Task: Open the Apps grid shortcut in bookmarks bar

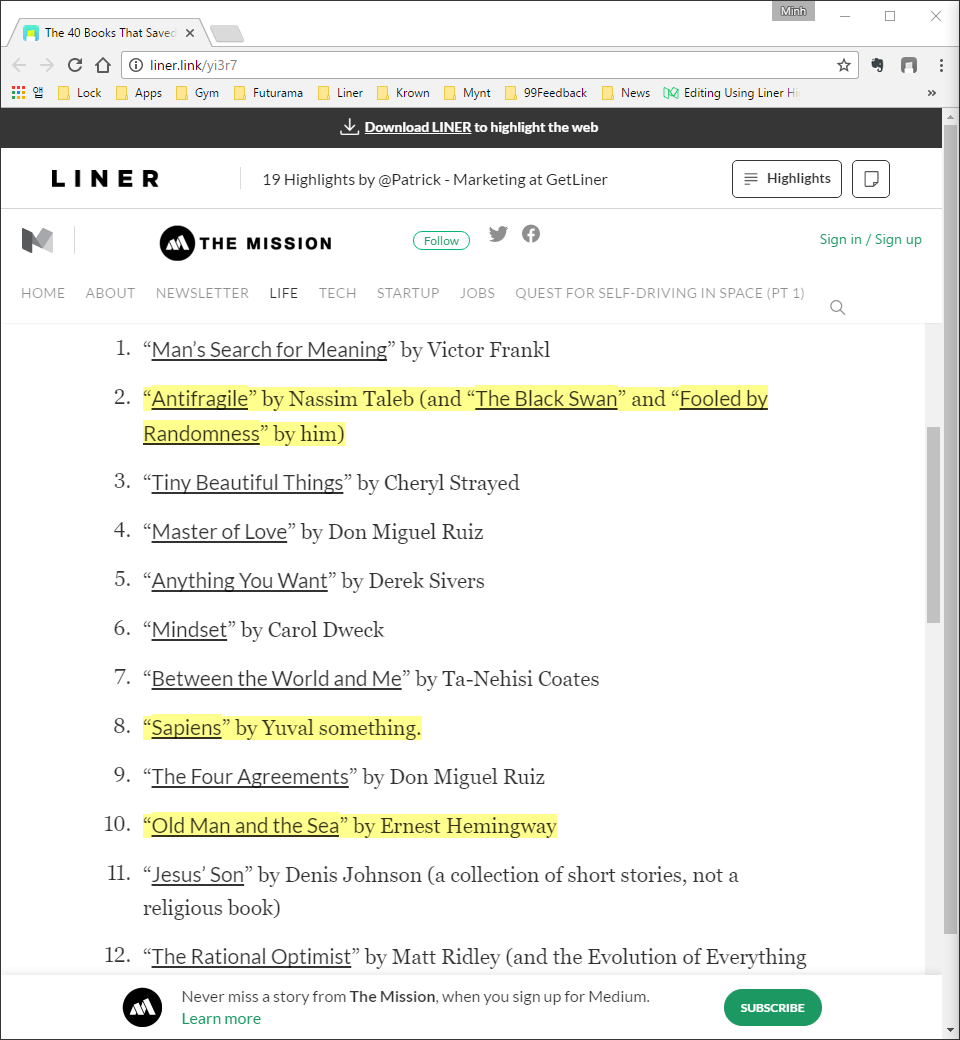Action: pyautogui.click(x=19, y=93)
